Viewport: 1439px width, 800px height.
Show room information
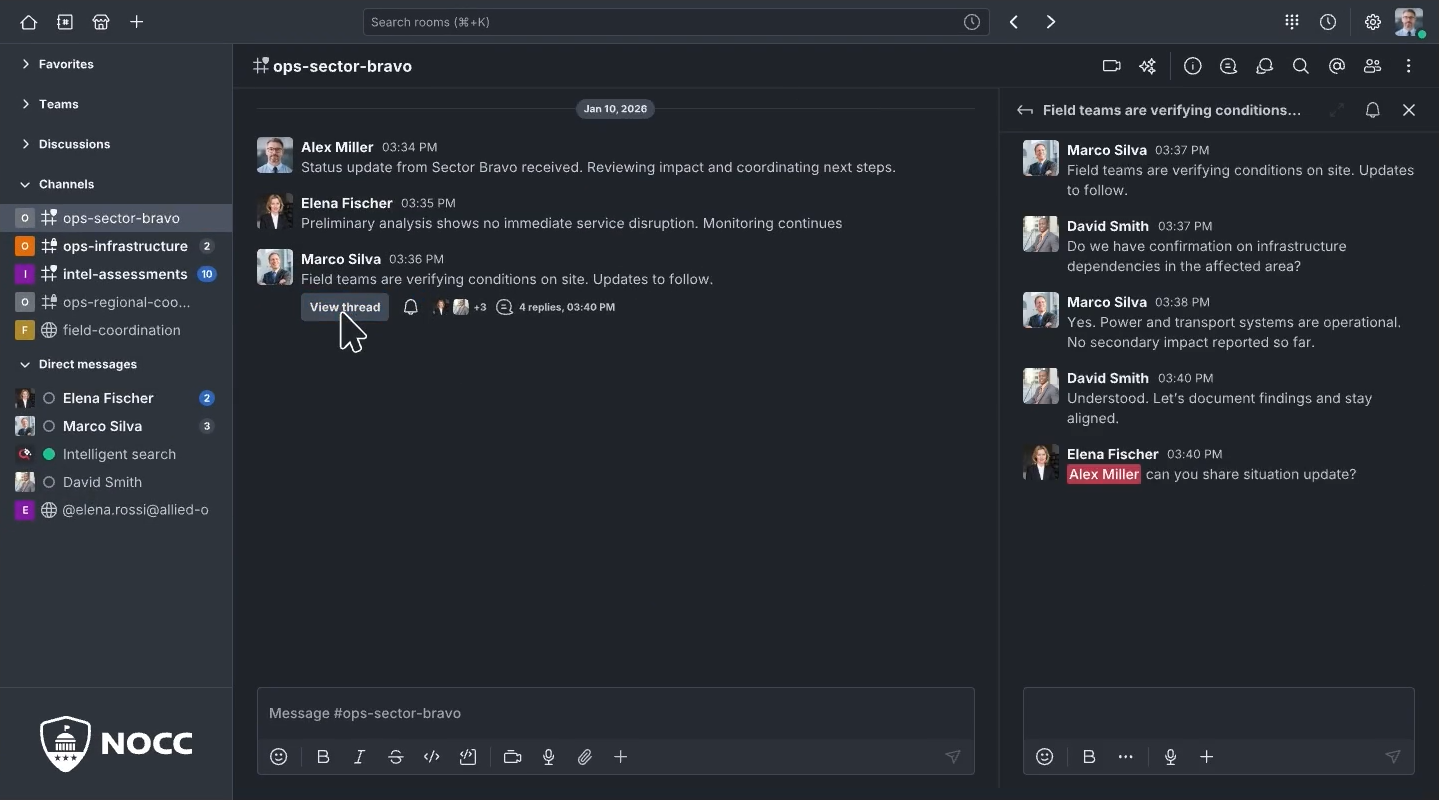click(1193, 66)
